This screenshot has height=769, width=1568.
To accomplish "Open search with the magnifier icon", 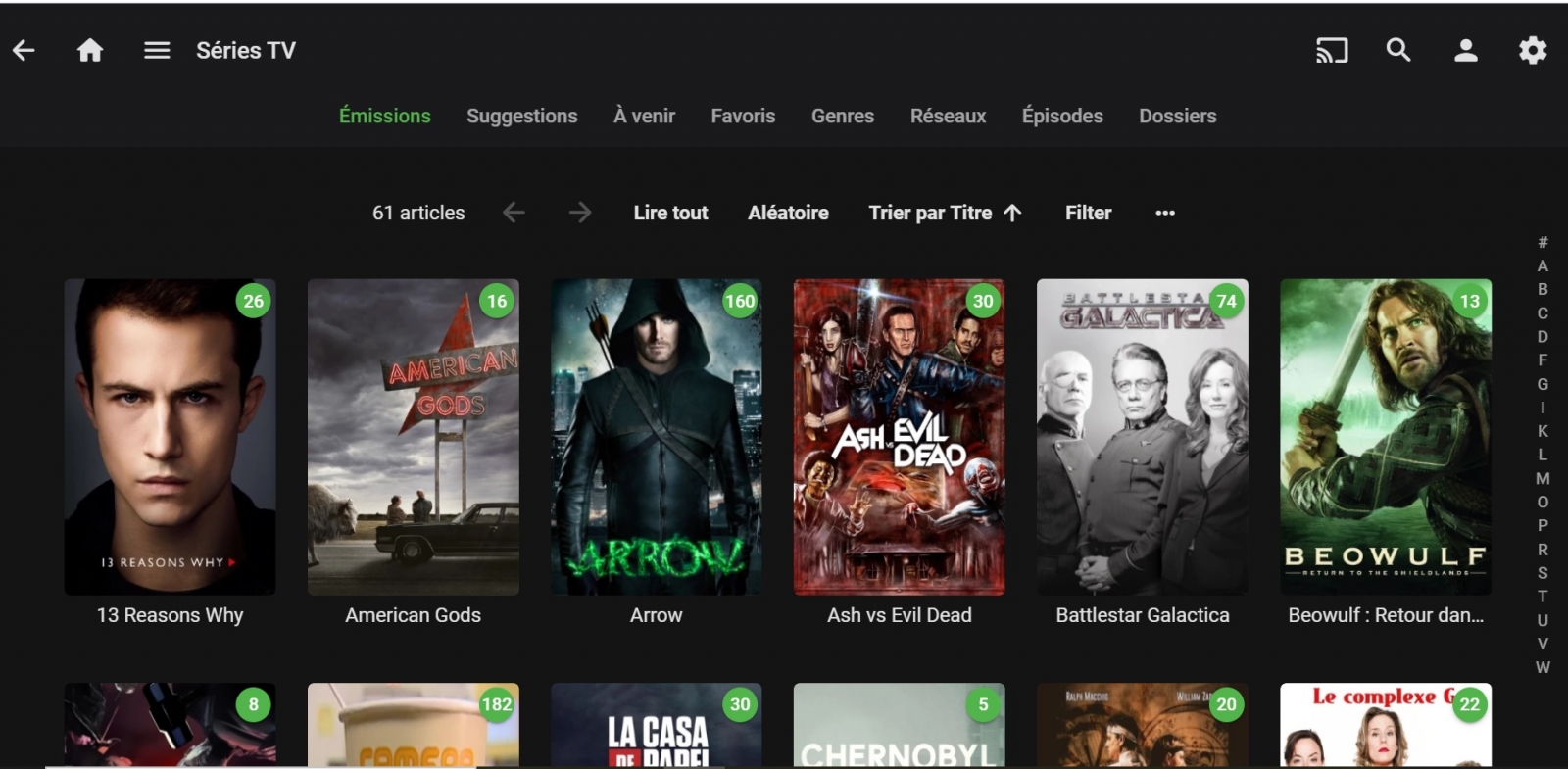I will tap(1398, 50).
